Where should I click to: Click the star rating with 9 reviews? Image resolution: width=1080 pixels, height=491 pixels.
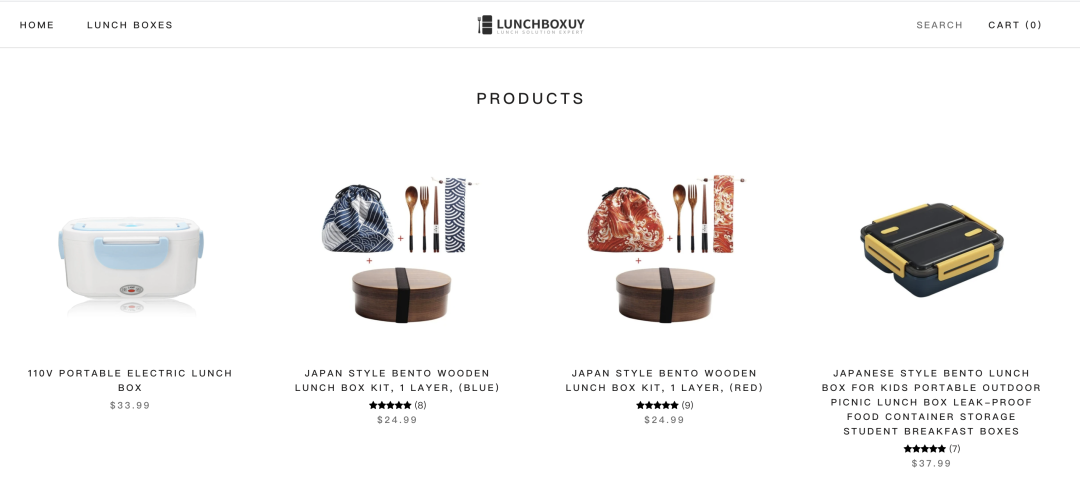pos(665,405)
